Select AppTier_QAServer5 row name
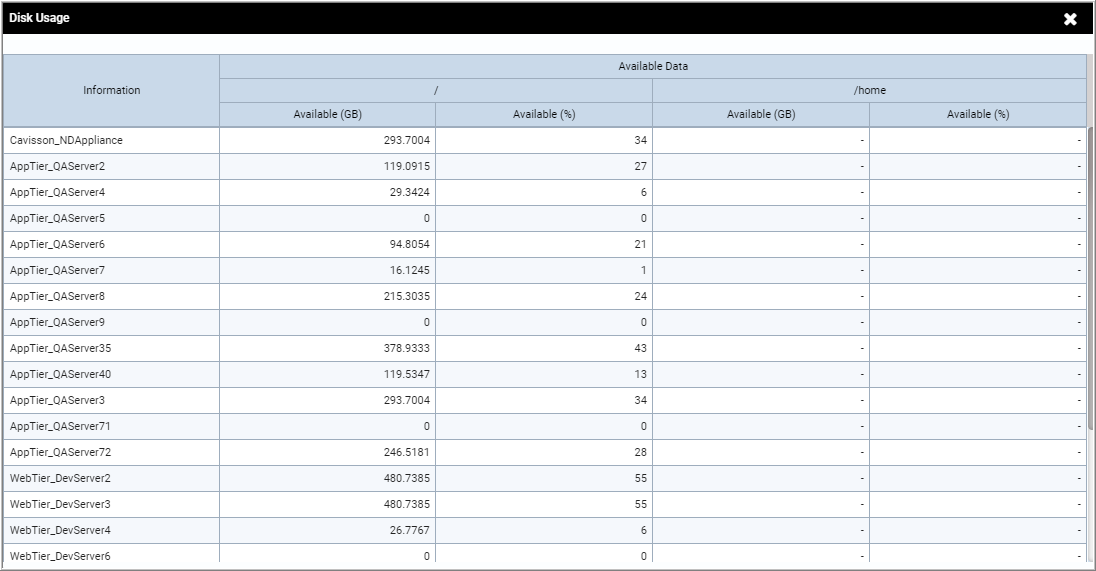Screen dimensions: 1096x571 coord(57,218)
